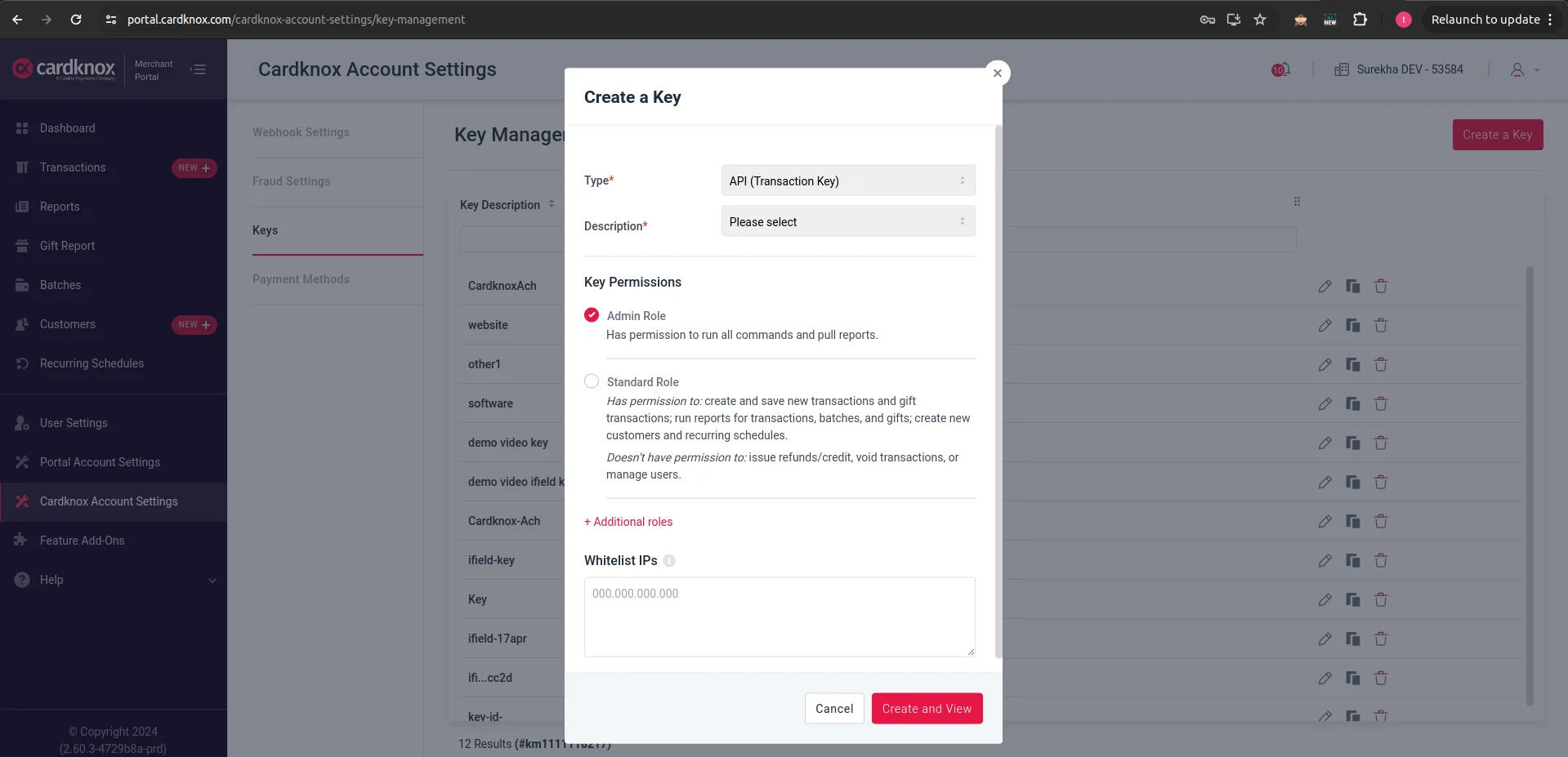The height and width of the screenshot is (757, 1568).
Task: Switch to the Keys tab
Action: [265, 230]
